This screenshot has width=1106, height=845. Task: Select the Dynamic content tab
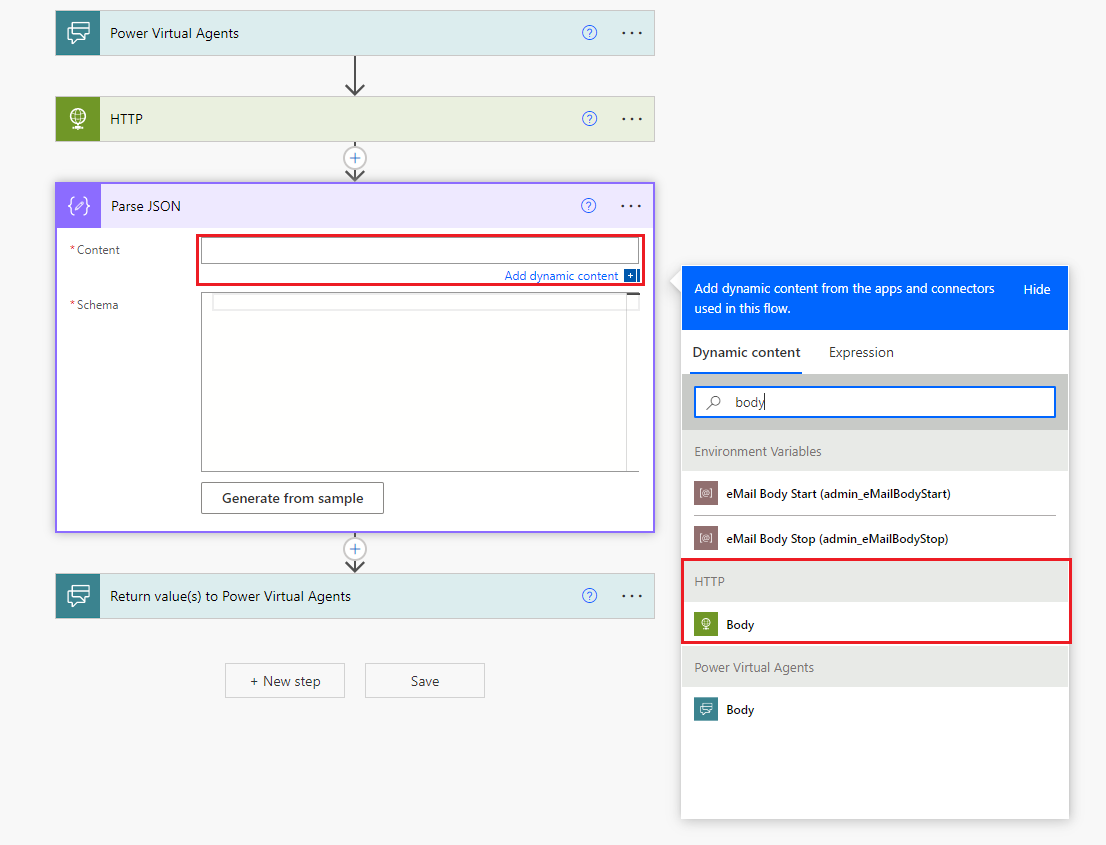(746, 352)
